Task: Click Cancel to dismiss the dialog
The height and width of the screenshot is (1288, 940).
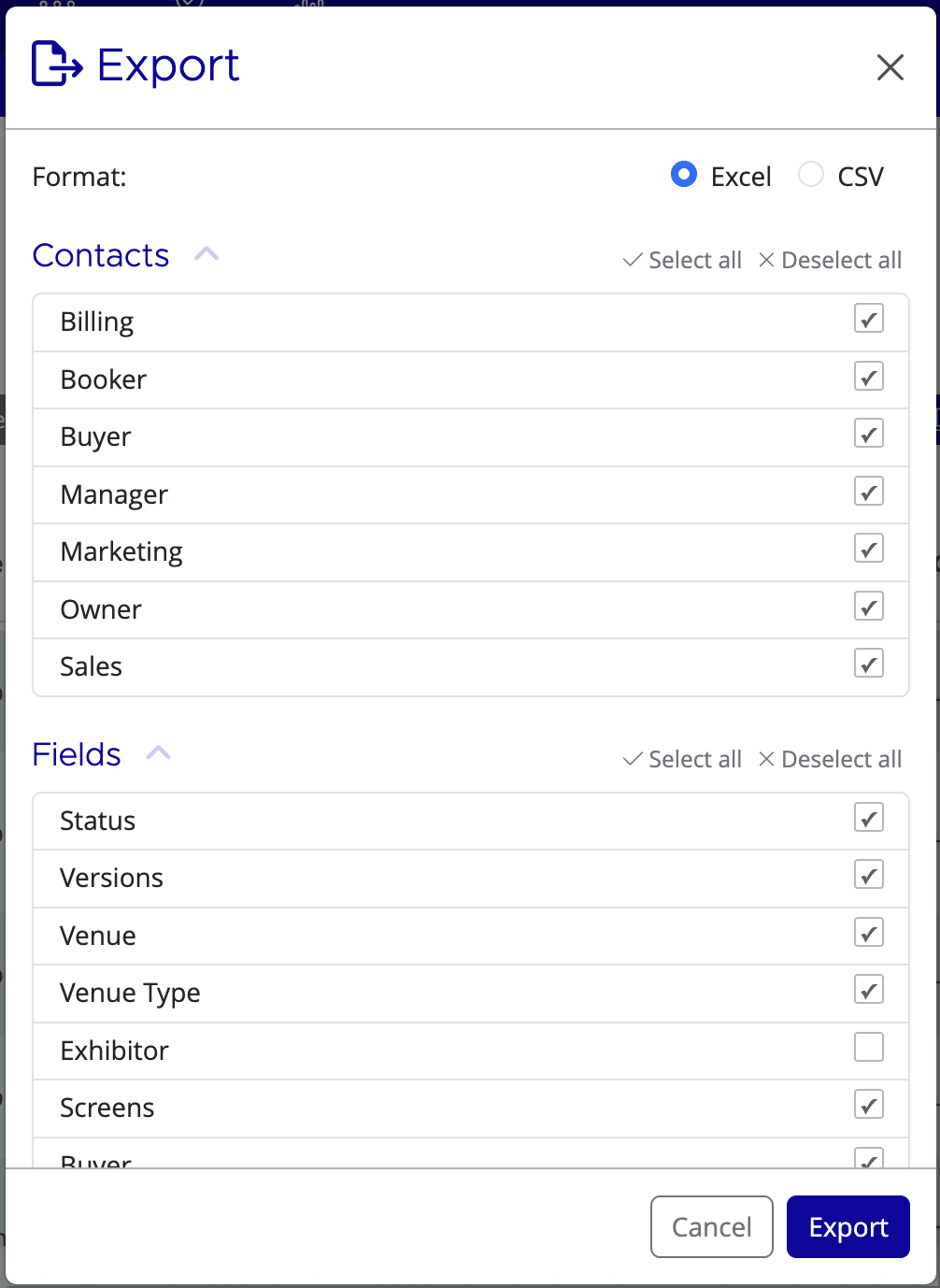Action: [x=711, y=1226]
